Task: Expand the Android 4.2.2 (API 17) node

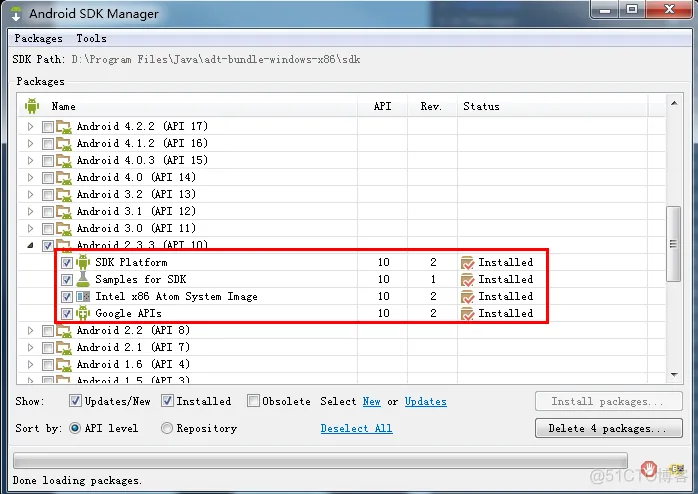Action: (30, 126)
